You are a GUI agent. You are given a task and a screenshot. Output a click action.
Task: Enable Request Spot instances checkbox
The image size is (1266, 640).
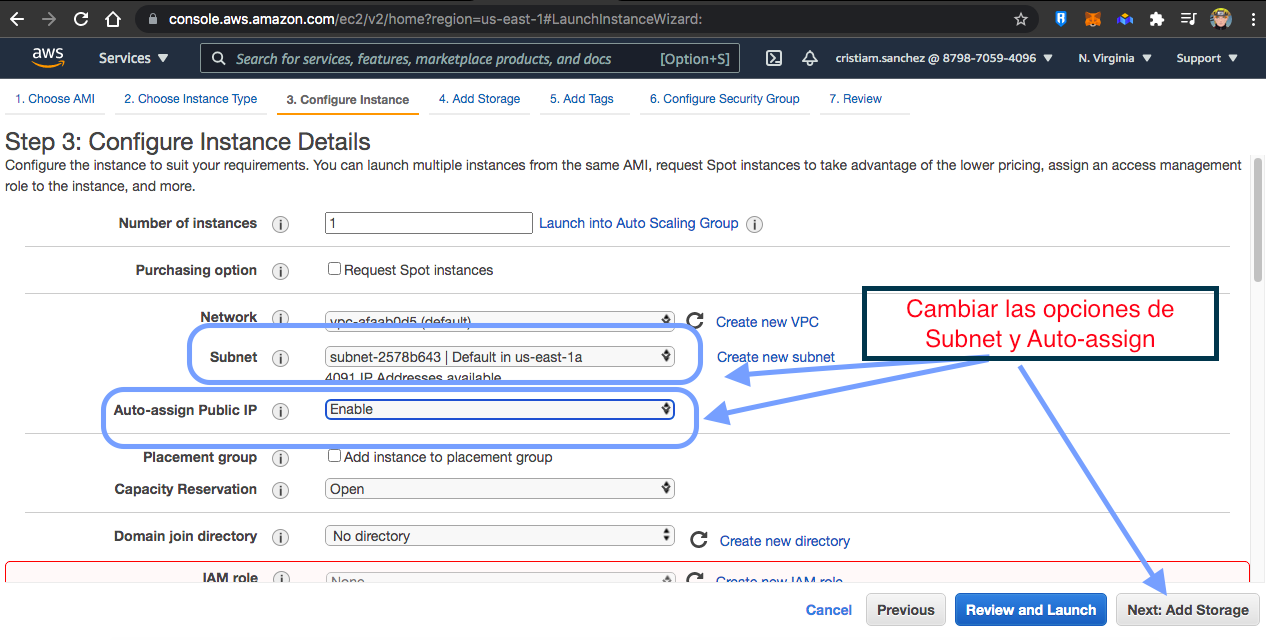click(335, 269)
